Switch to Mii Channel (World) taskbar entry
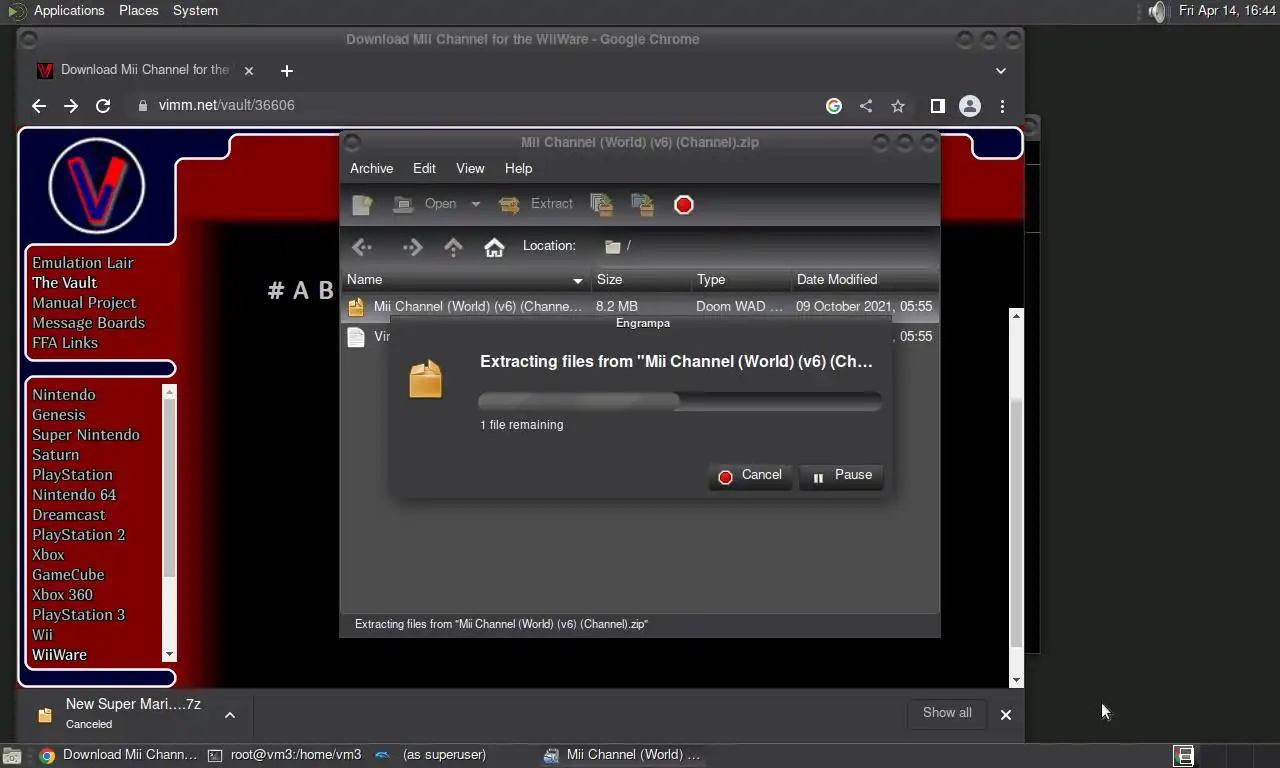 (622, 755)
